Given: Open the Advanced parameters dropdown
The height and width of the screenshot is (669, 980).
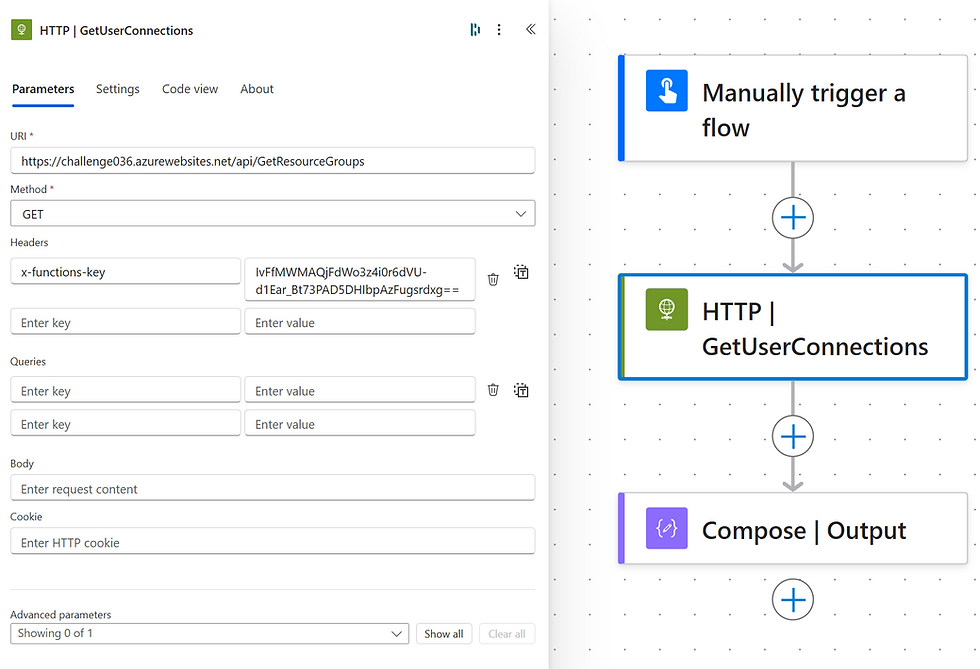Looking at the screenshot, I should [209, 633].
